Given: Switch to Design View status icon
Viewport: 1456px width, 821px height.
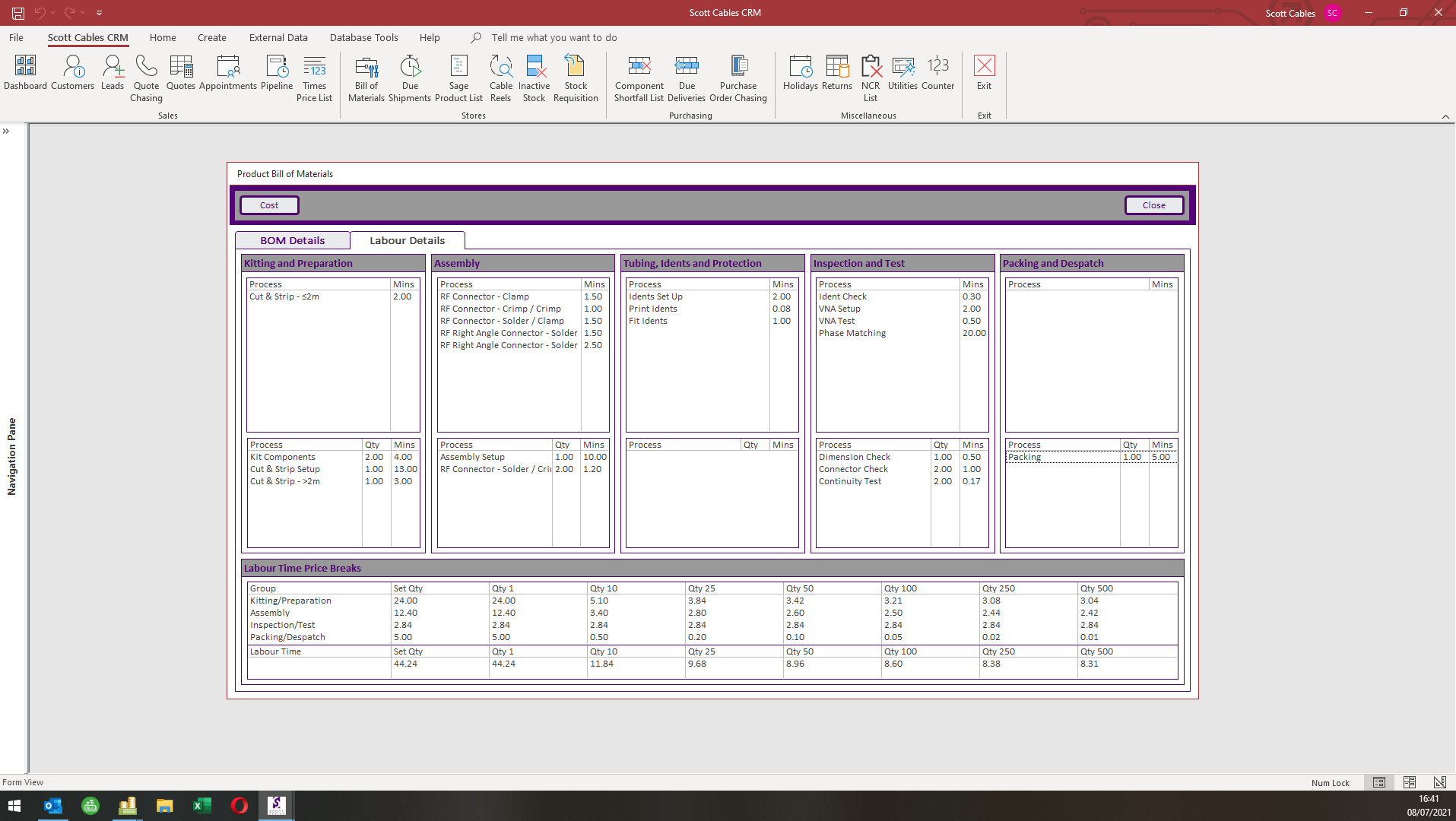Looking at the screenshot, I should pyautogui.click(x=1439, y=782).
